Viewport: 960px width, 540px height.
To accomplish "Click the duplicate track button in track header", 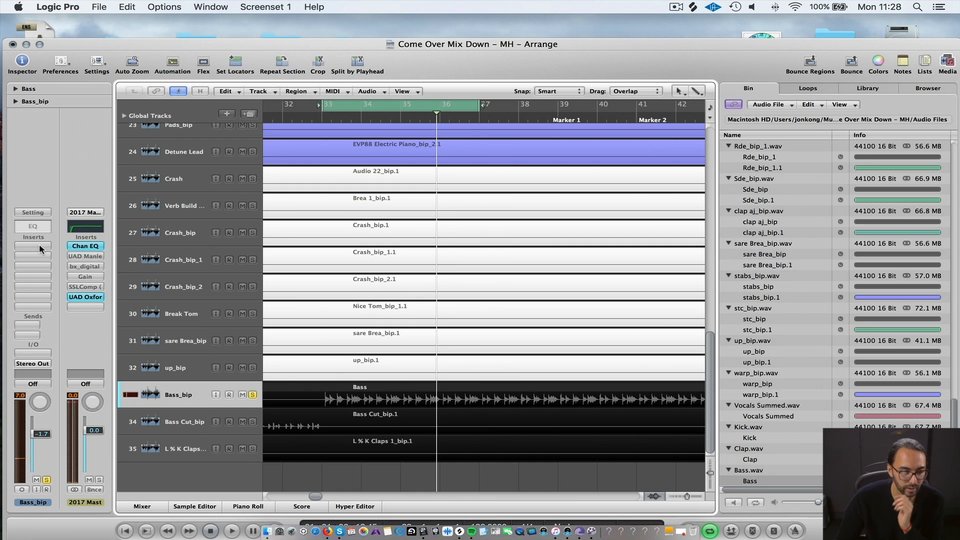I will [249, 114].
